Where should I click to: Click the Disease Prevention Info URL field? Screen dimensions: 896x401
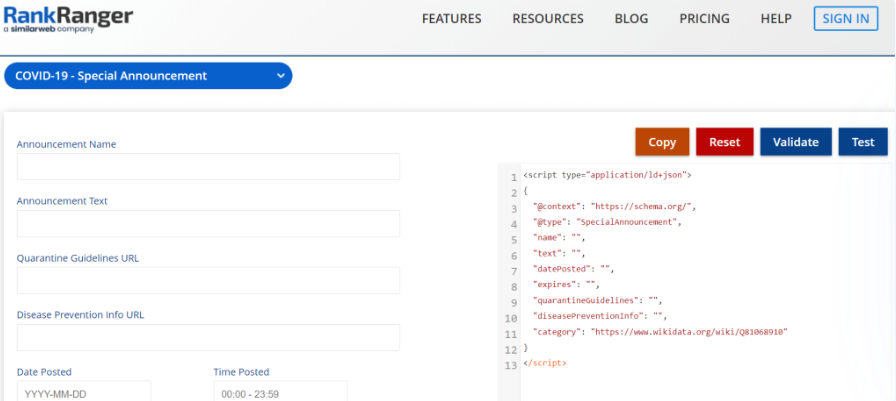208,338
